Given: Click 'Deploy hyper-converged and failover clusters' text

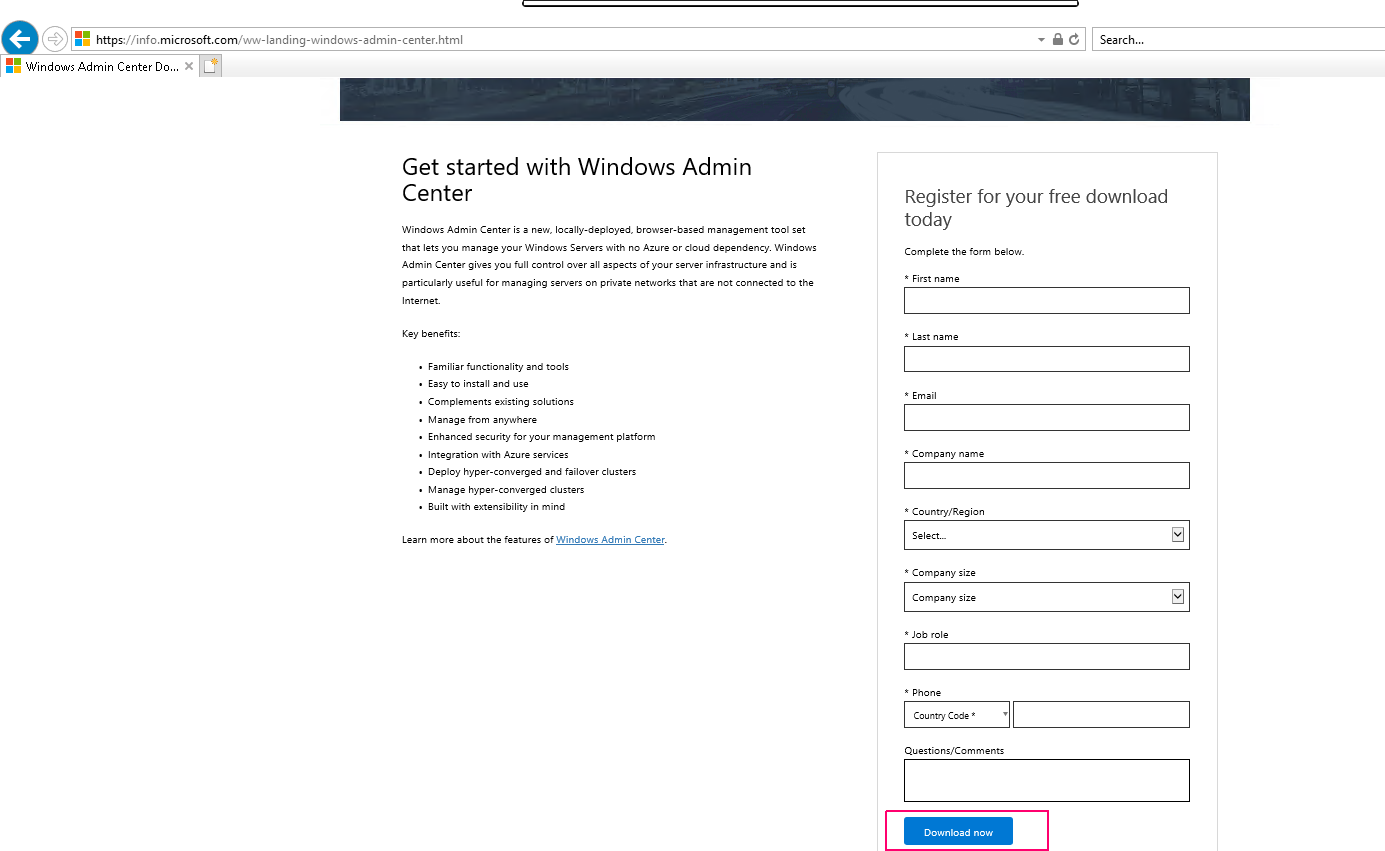Looking at the screenshot, I should [x=532, y=472].
